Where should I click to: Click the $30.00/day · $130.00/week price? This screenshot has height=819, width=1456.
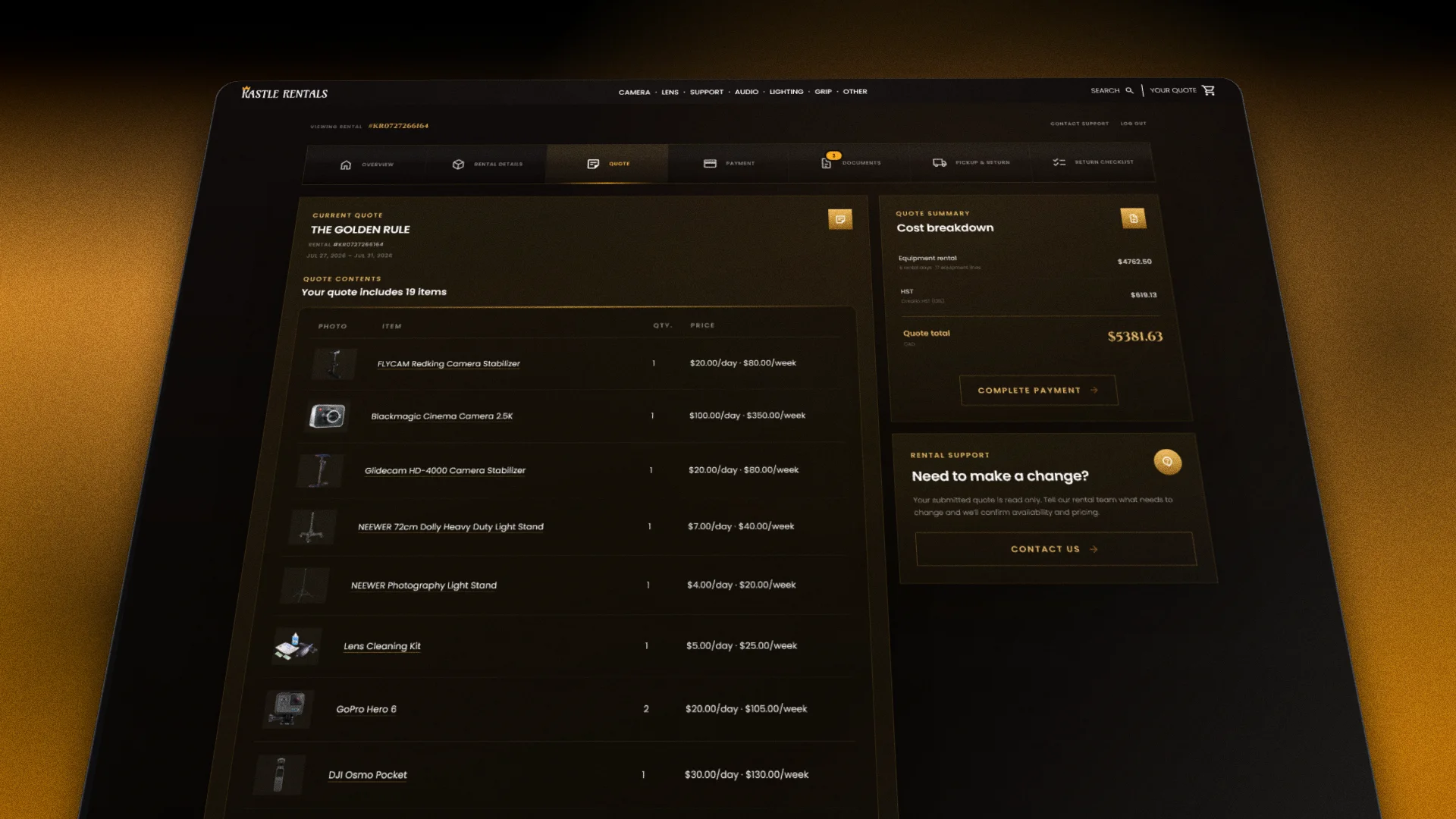coord(746,775)
